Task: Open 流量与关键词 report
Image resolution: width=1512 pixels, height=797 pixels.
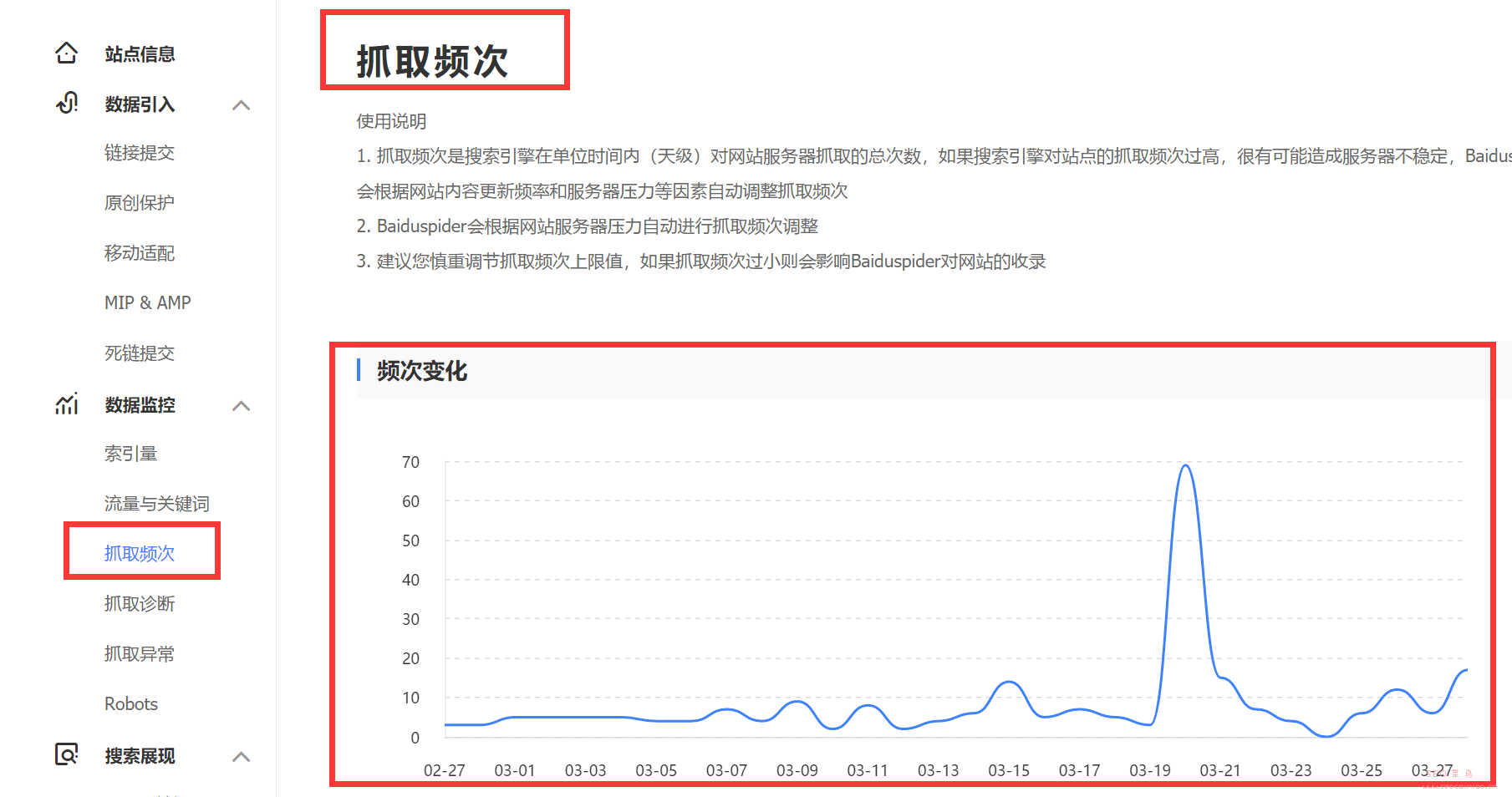Action: (x=157, y=504)
